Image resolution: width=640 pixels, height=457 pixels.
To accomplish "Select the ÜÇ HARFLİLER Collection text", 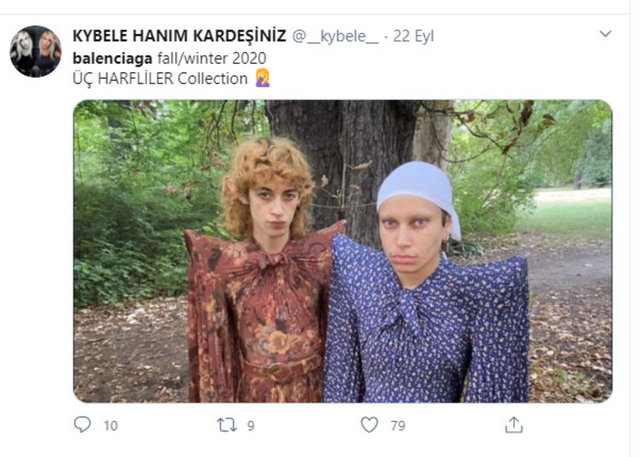I will (x=160, y=78).
